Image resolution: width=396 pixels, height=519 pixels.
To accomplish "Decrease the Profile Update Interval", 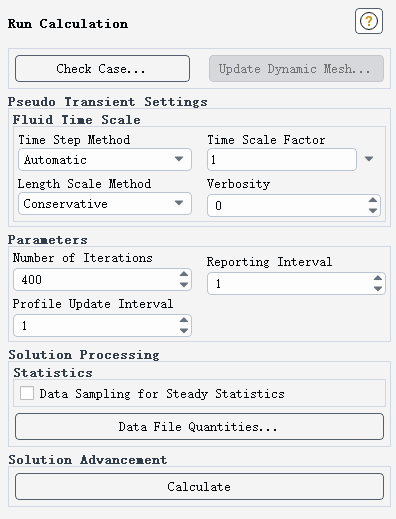I will point(184,331).
